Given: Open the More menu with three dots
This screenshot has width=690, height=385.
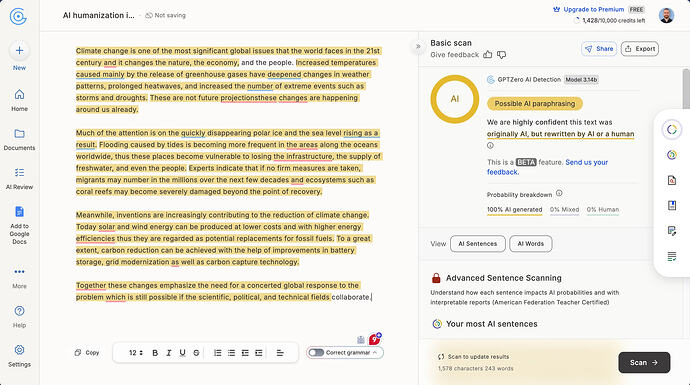Looking at the screenshot, I should (x=19, y=271).
